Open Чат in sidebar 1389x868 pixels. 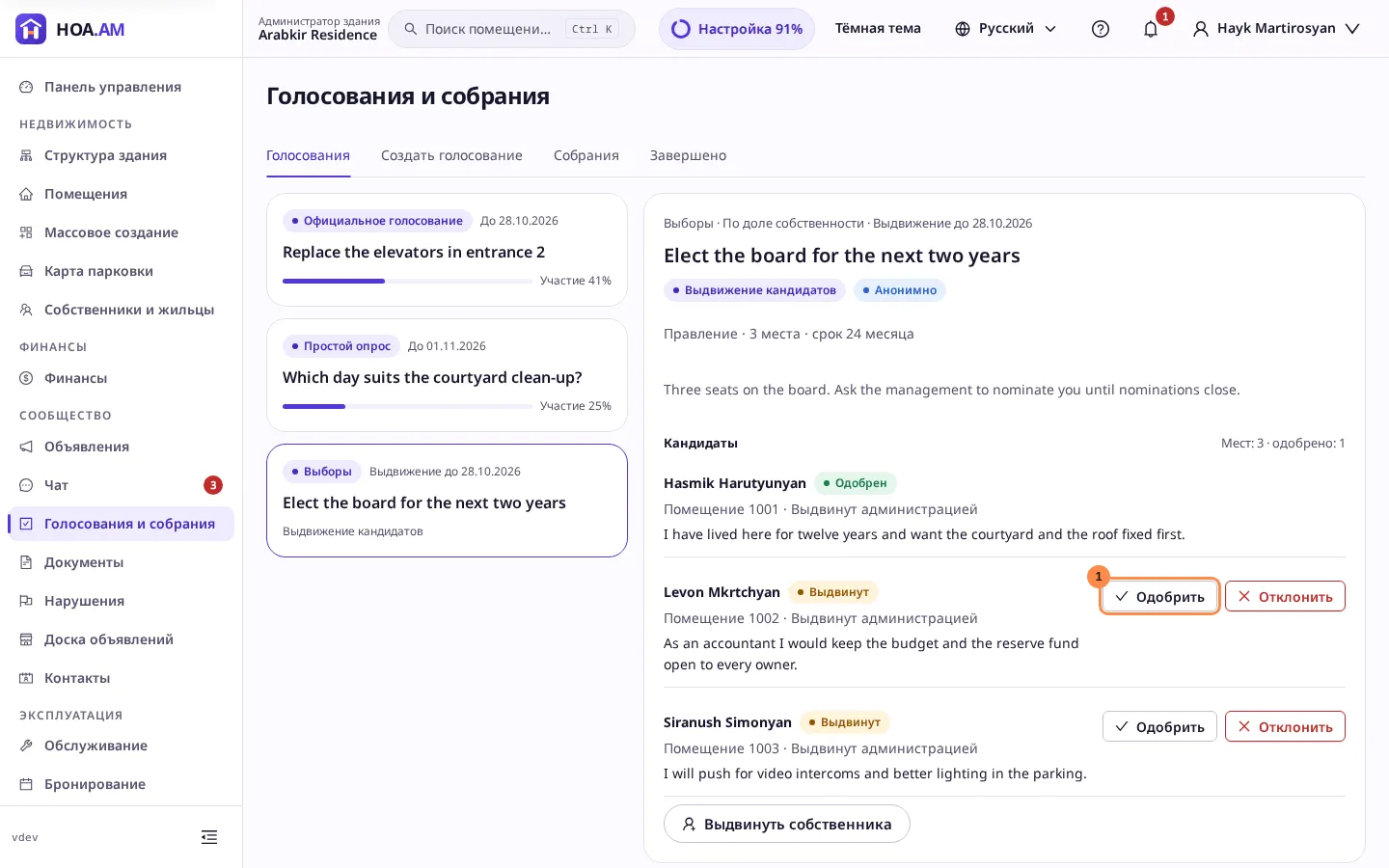pos(121,485)
